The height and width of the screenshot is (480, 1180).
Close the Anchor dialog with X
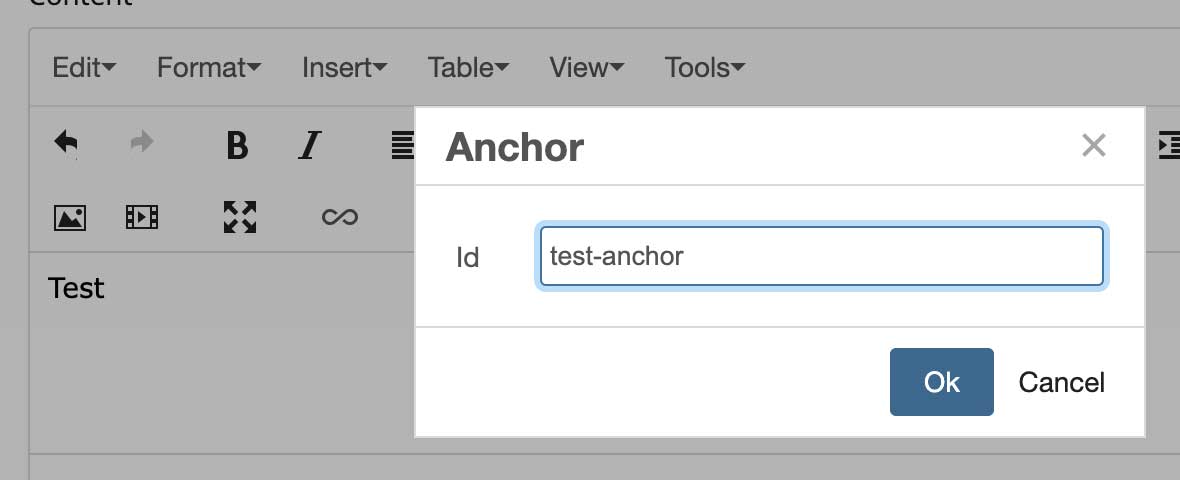pyautogui.click(x=1093, y=146)
